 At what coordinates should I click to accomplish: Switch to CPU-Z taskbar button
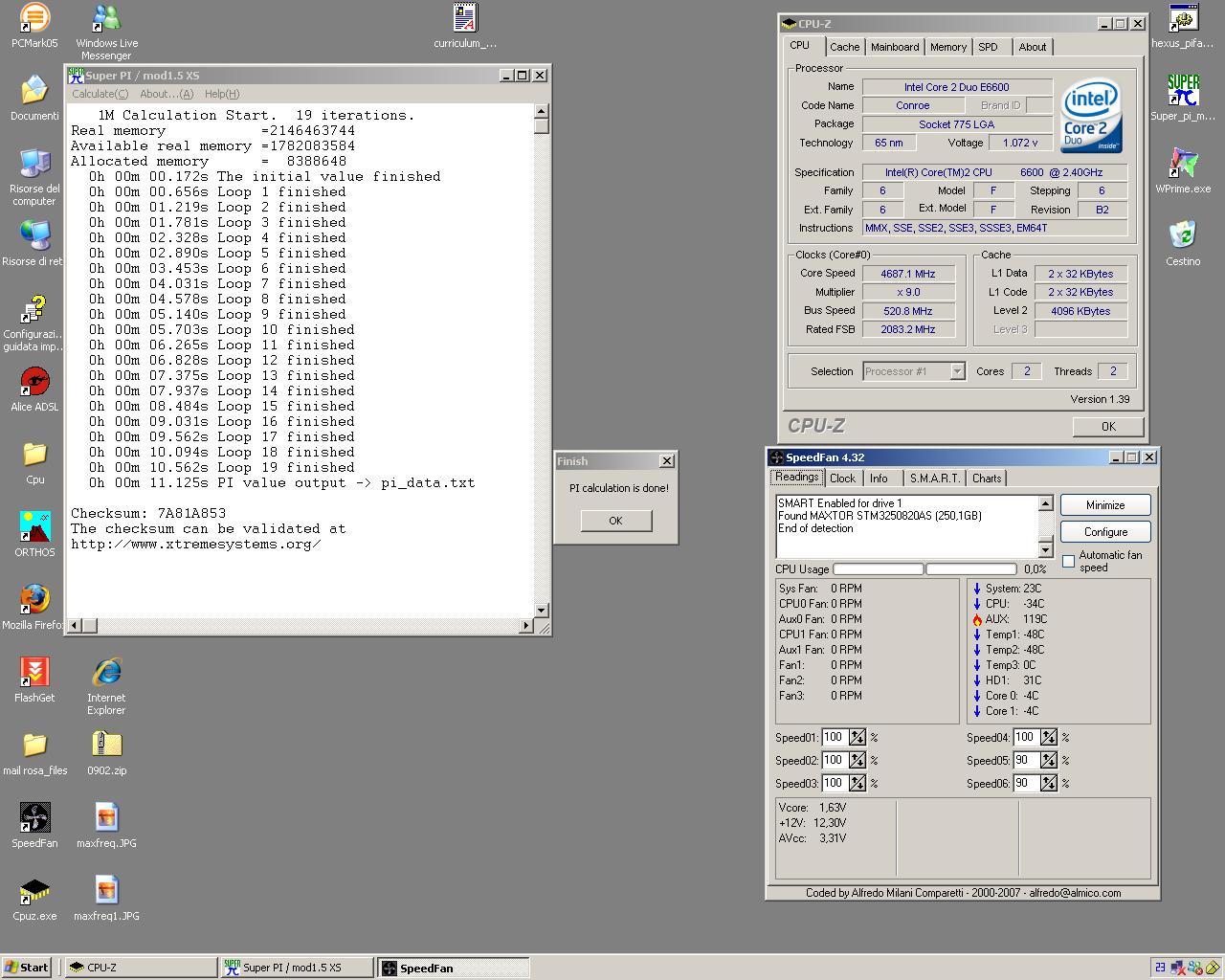(x=141, y=968)
